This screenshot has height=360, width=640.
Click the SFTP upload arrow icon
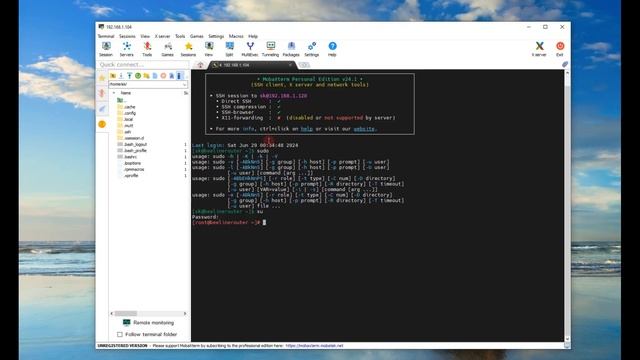(x=129, y=76)
